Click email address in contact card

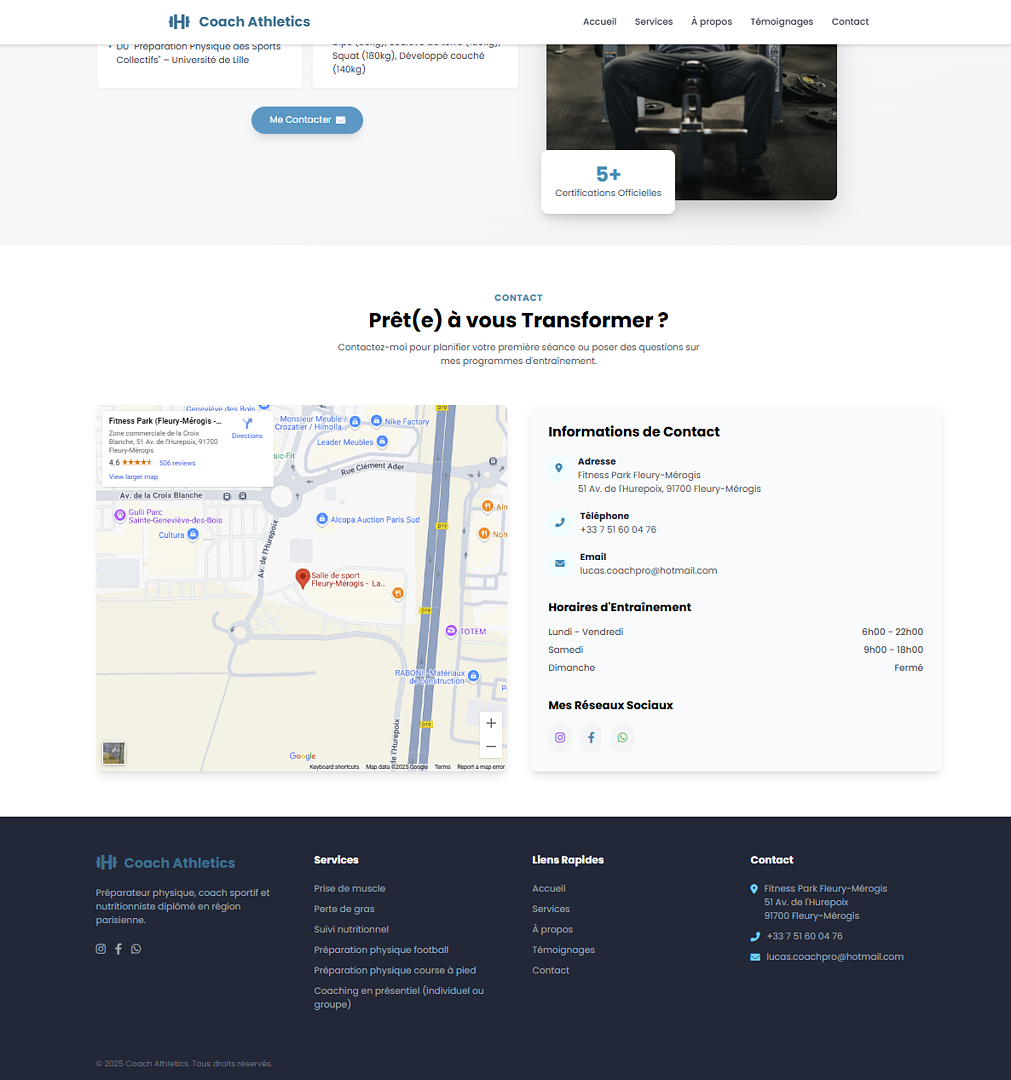click(648, 570)
